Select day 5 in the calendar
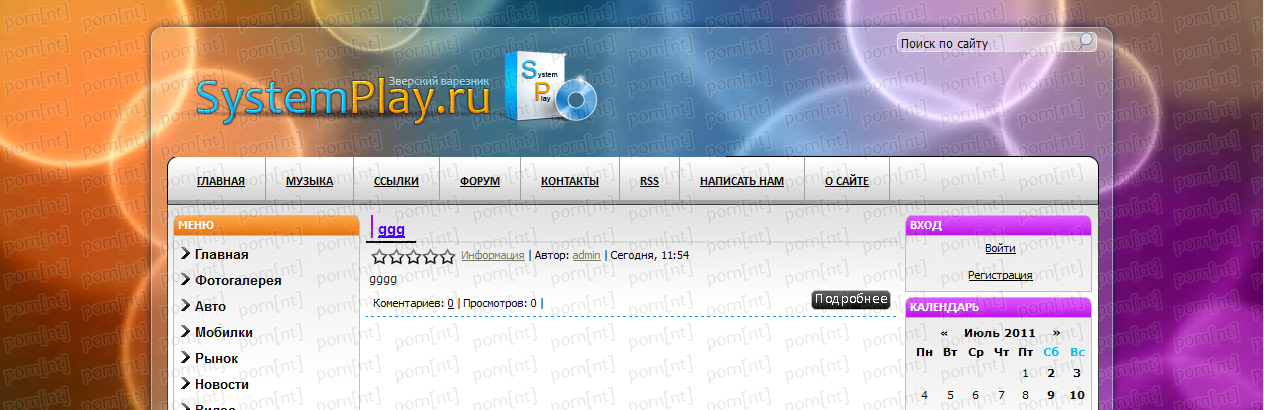Viewport: 1264px width, 410px height. [950, 395]
